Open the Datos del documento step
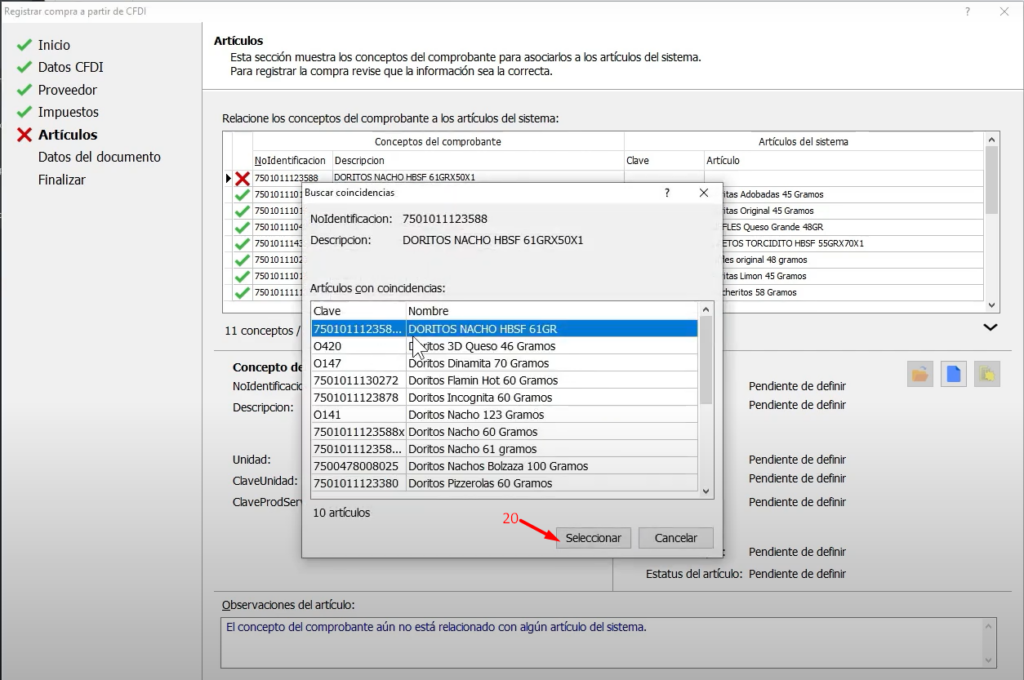 click(99, 157)
